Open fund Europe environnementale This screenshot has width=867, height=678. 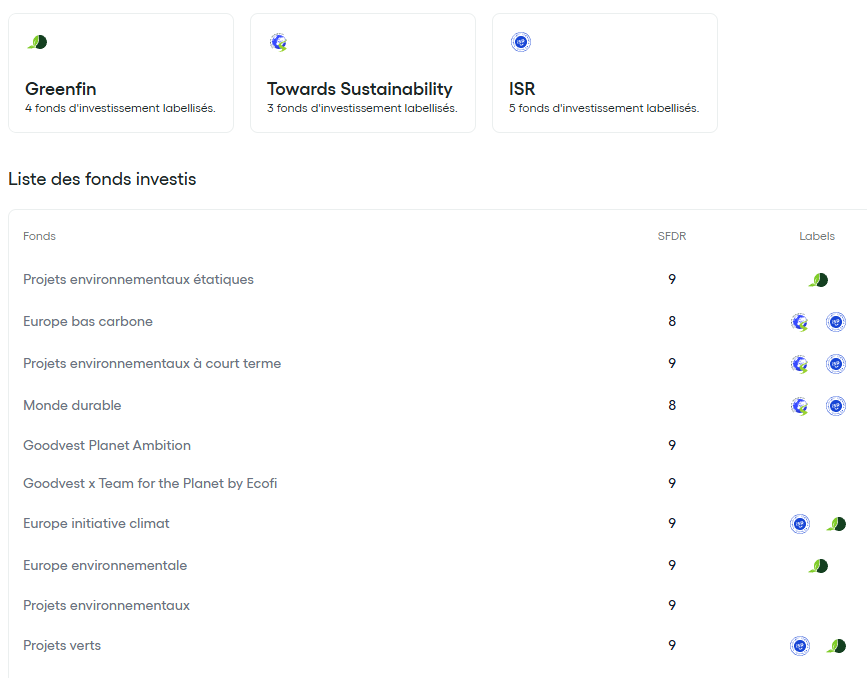(x=105, y=565)
